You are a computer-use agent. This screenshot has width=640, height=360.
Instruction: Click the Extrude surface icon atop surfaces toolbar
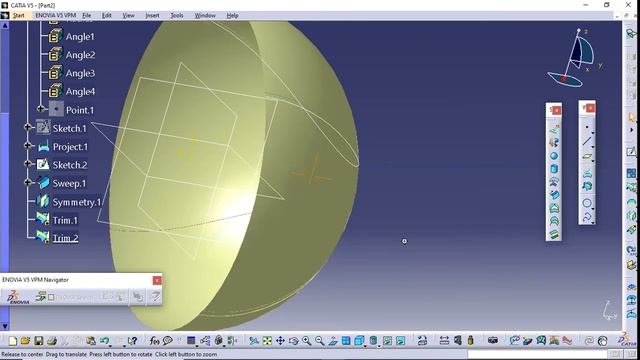(x=554, y=129)
